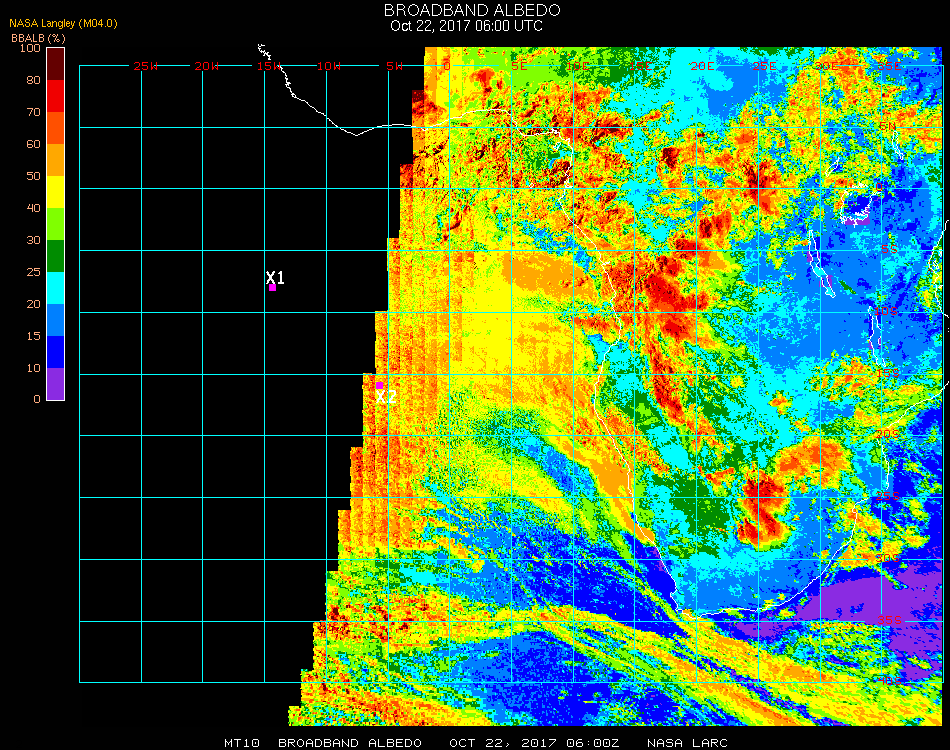
Task: Click the BBALB (%) legend heading
Action: 38,38
